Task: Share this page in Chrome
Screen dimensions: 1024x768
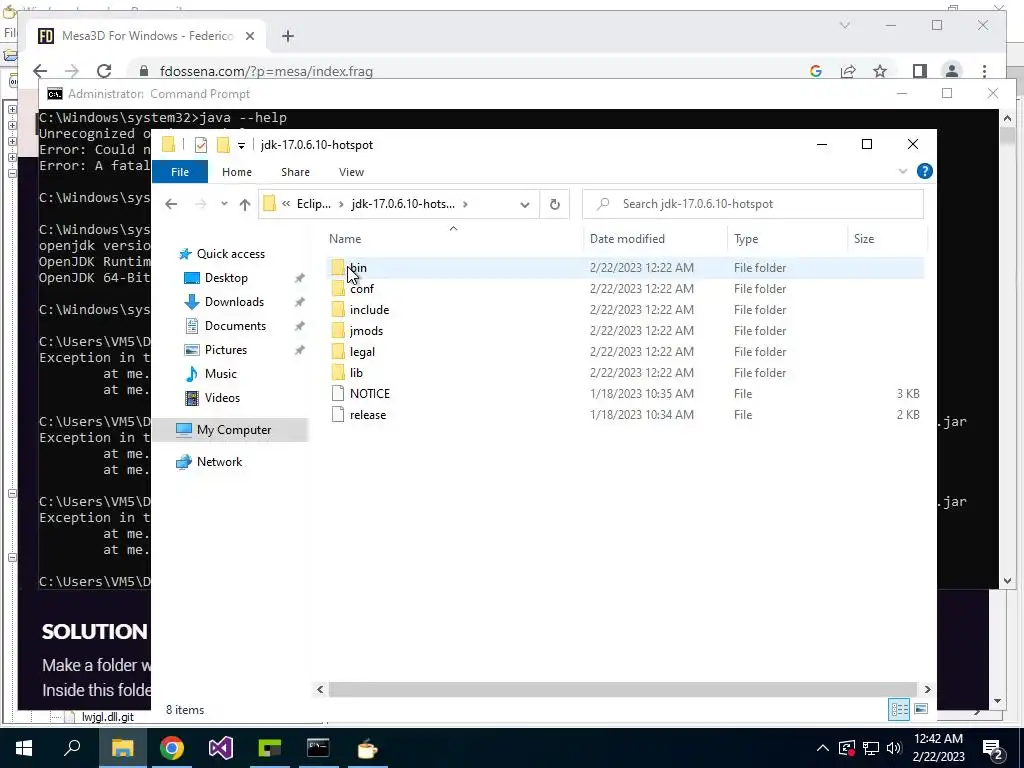Action: pyautogui.click(x=848, y=71)
